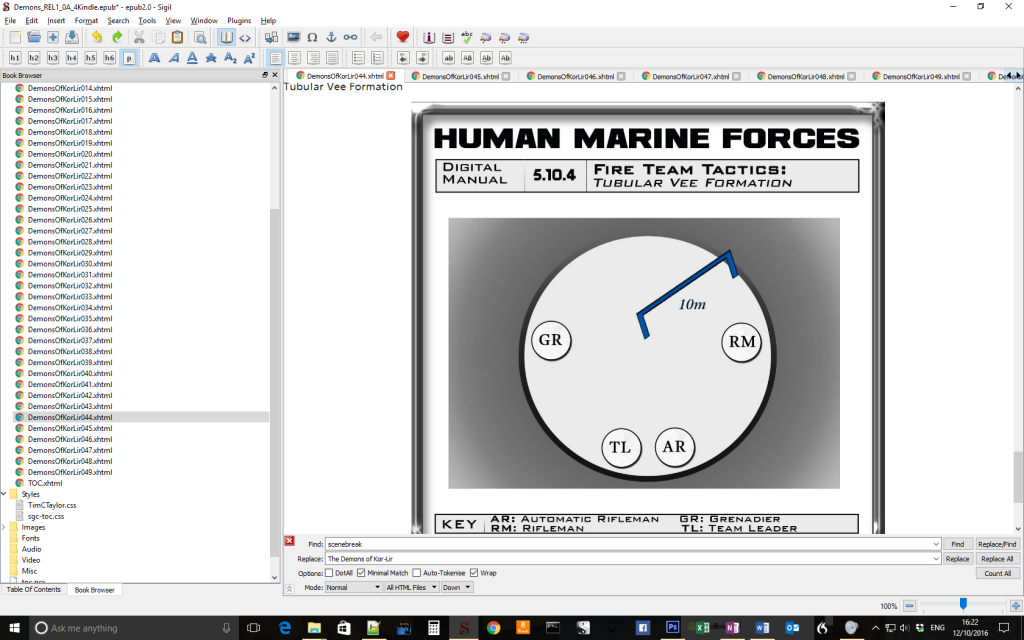Enable the DotAll search option
The height and width of the screenshot is (640, 1024).
tap(328, 572)
